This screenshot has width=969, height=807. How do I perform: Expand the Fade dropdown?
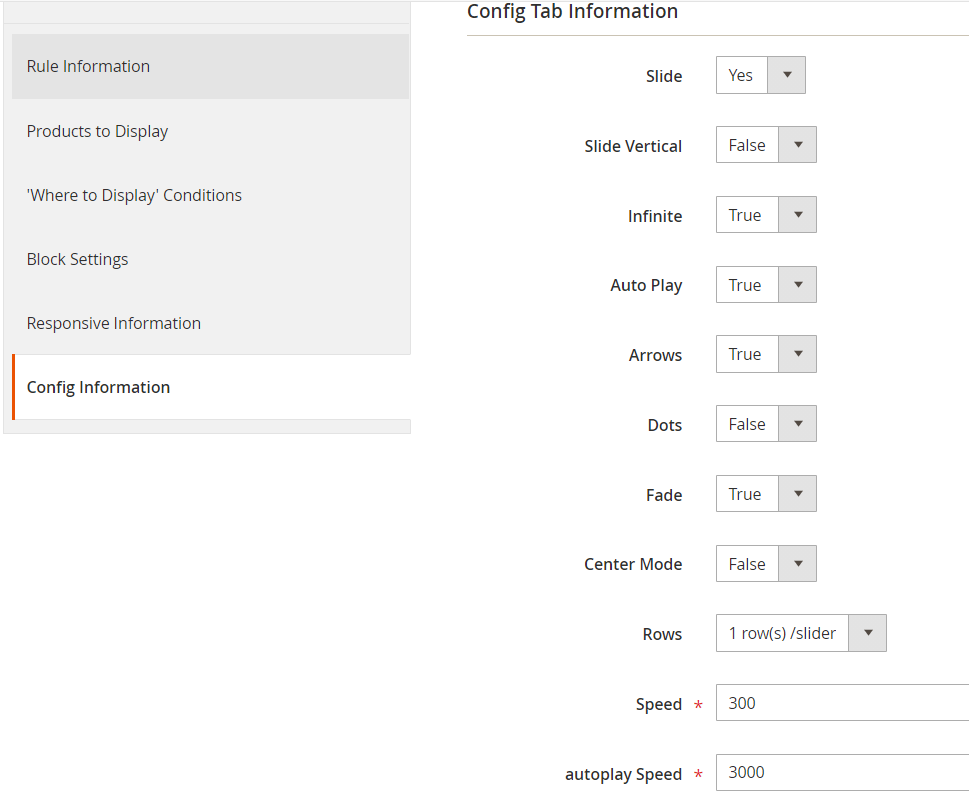click(x=766, y=494)
